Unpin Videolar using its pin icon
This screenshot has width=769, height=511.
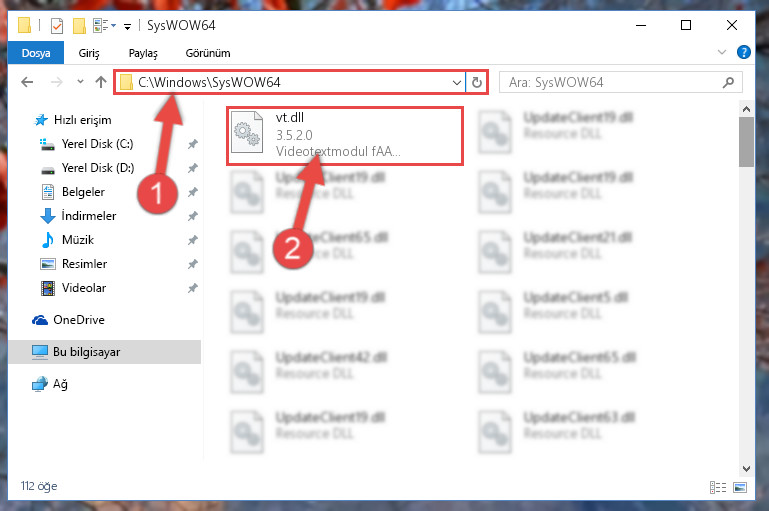point(193,288)
